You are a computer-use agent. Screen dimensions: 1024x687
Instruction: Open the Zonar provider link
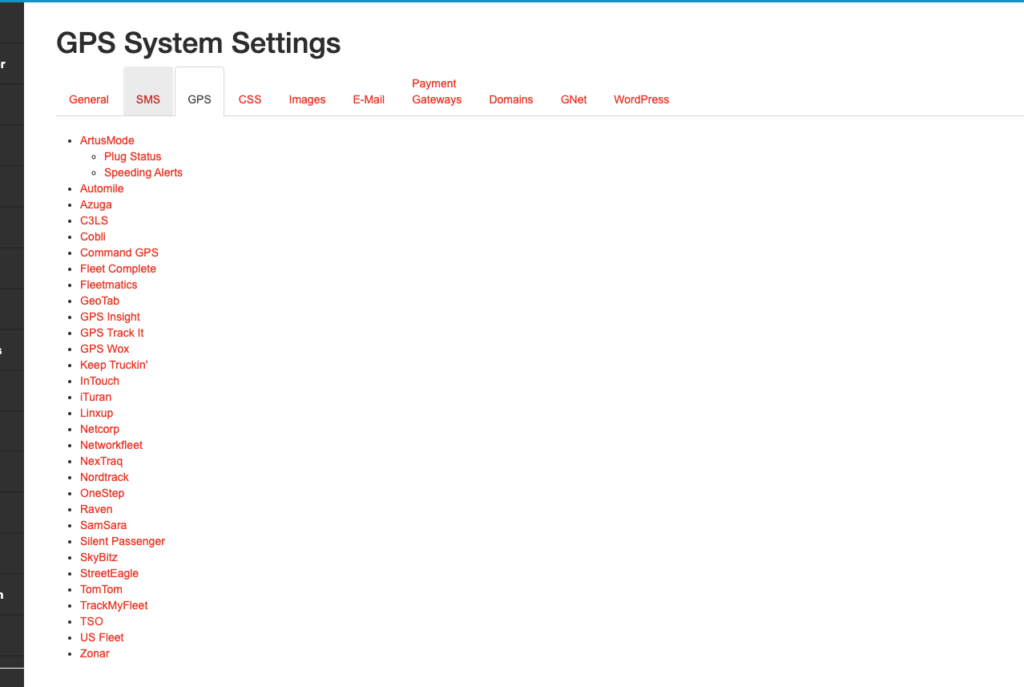tap(95, 653)
